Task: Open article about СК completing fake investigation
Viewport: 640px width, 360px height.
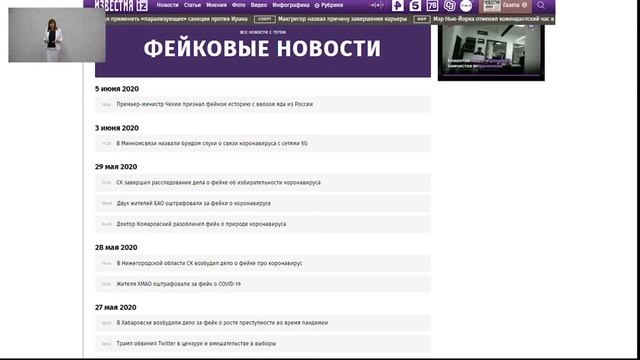Action: (263, 182)
